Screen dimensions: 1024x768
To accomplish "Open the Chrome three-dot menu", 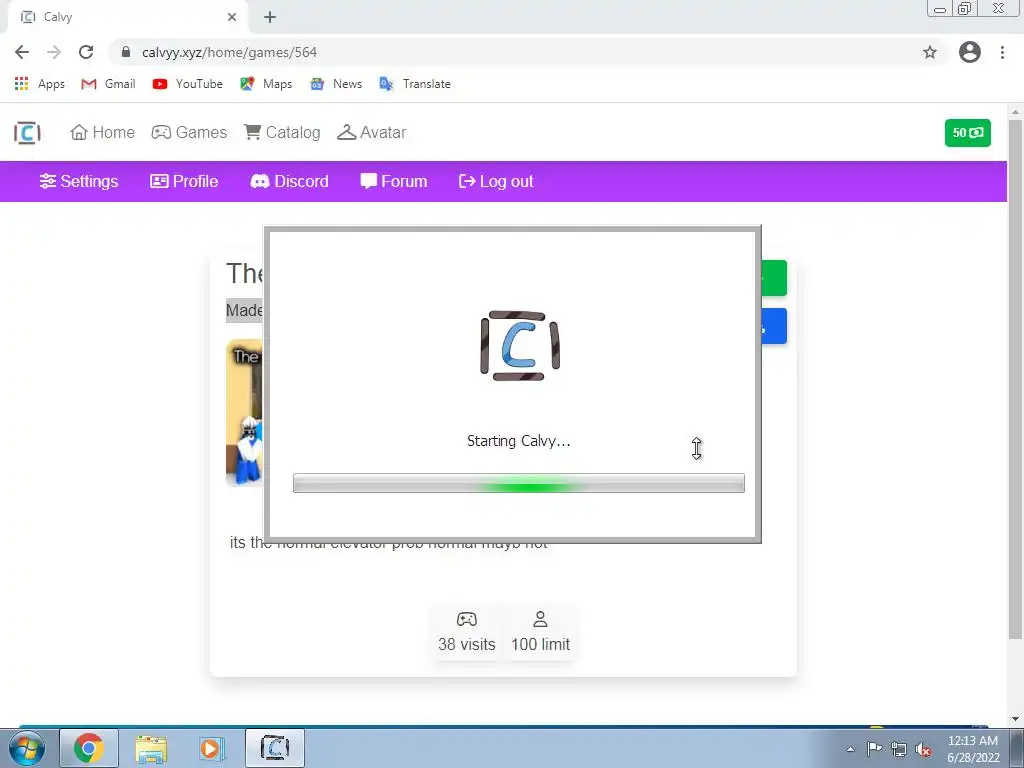I will pyautogui.click(x=1002, y=52).
